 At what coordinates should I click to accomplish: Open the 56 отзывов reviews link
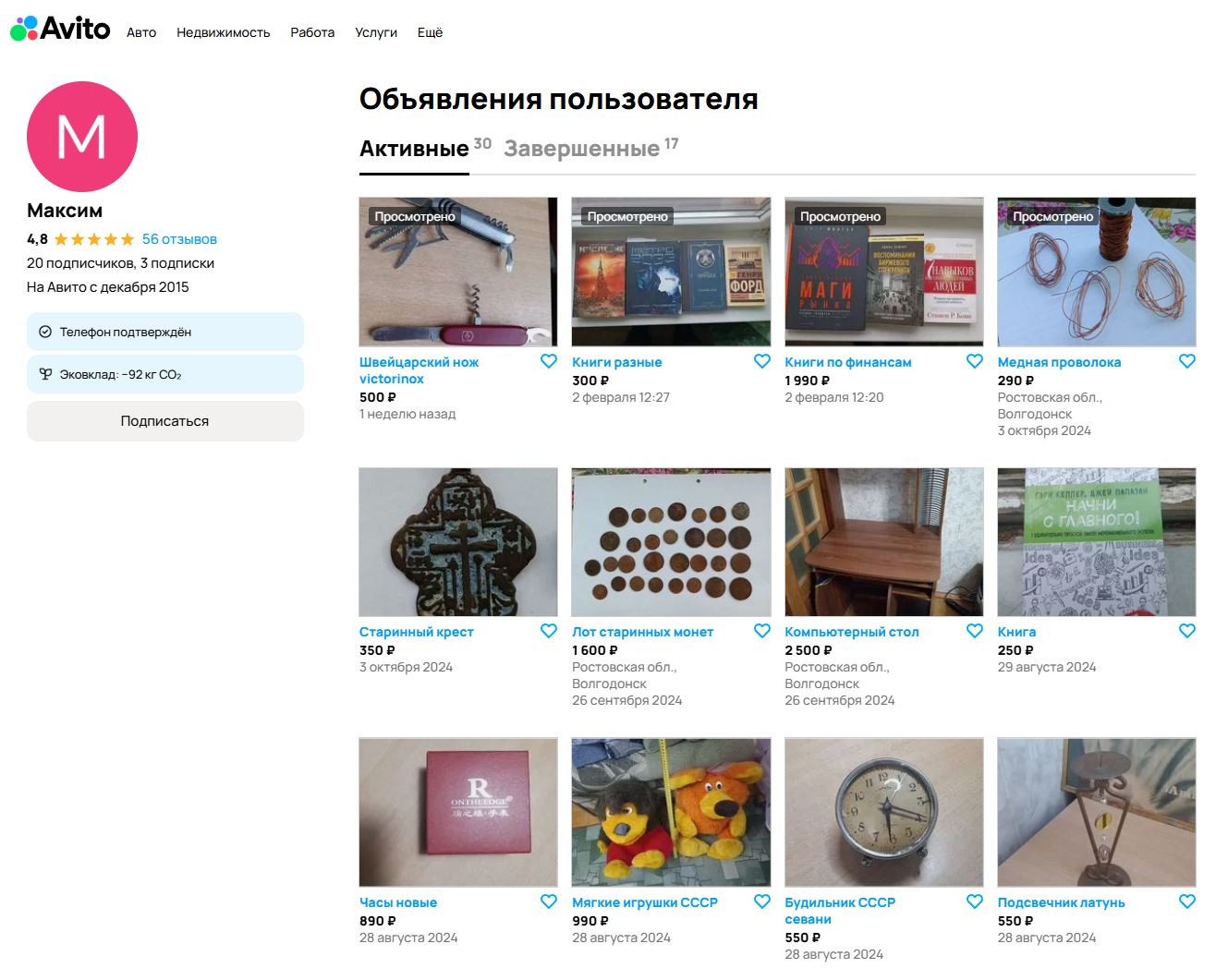[179, 239]
